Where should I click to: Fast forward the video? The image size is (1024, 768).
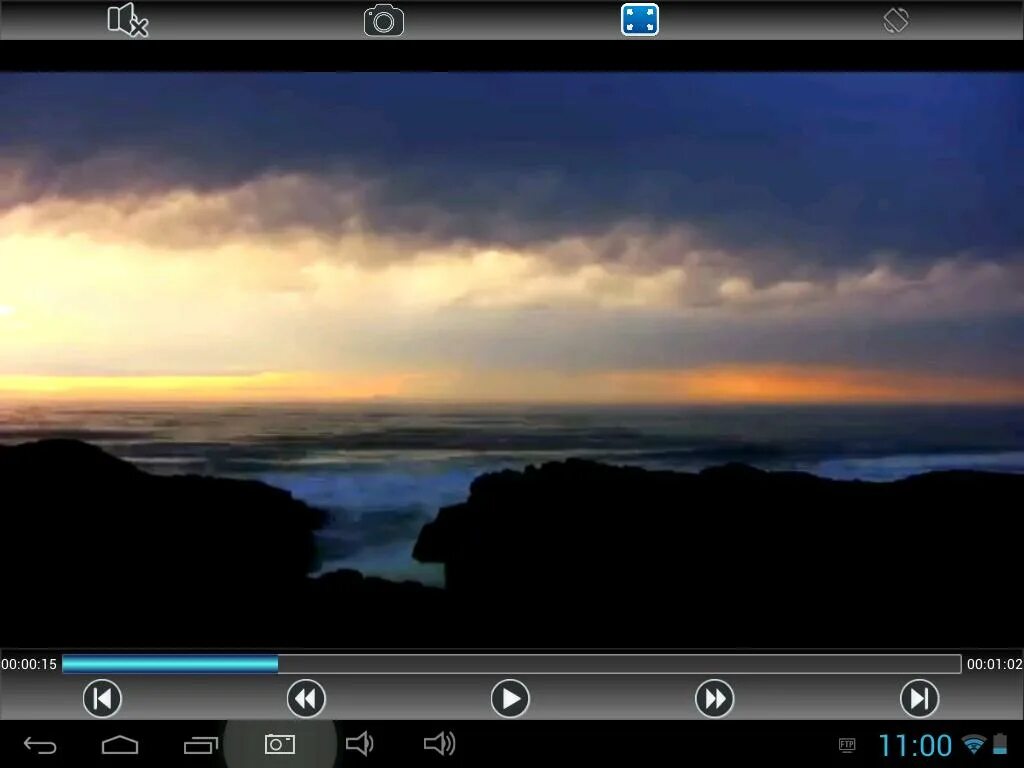714,698
